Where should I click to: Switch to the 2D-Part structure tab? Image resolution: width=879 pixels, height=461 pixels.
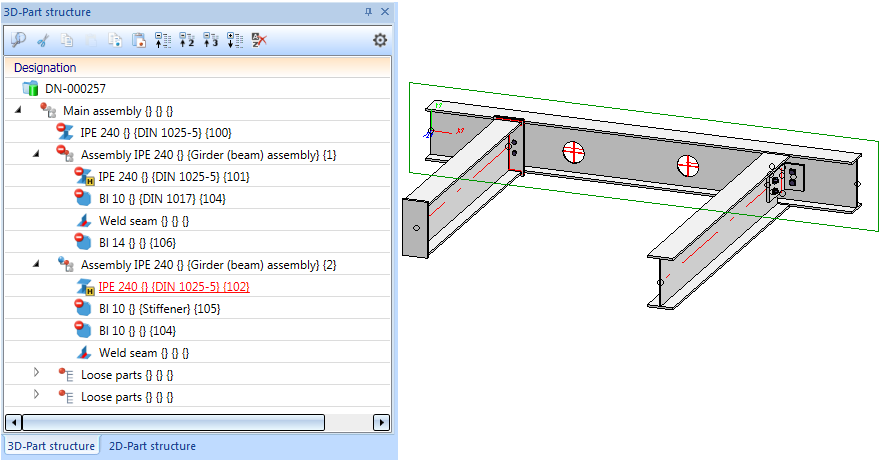[152, 446]
